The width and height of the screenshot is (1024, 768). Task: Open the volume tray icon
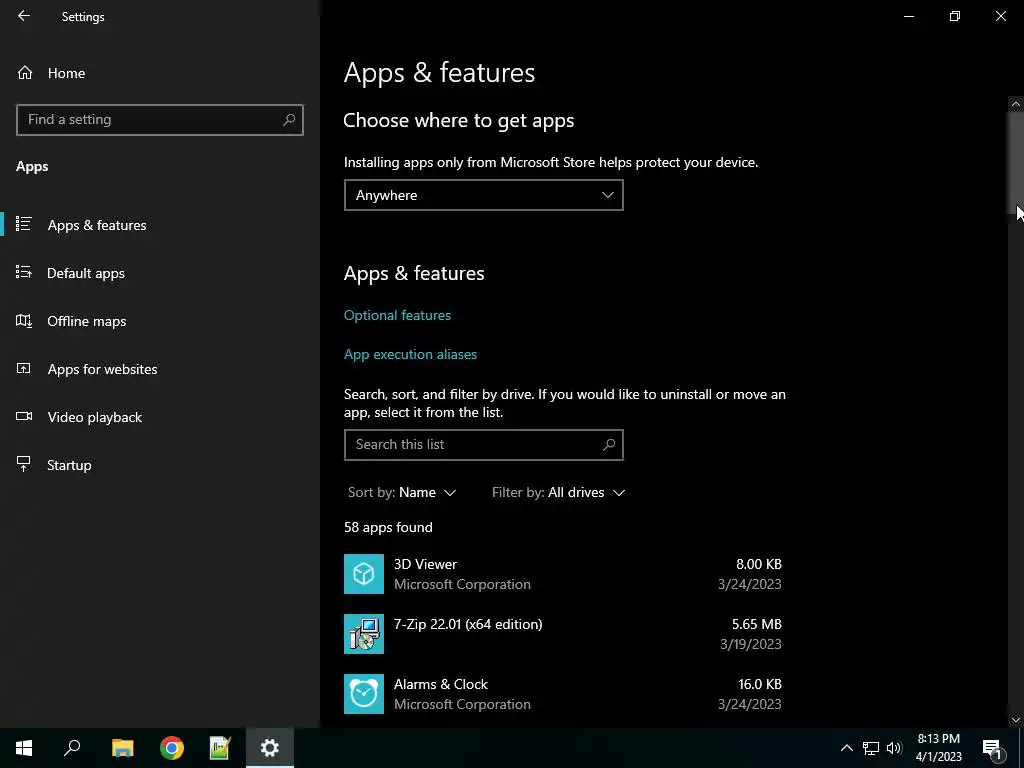[894, 748]
